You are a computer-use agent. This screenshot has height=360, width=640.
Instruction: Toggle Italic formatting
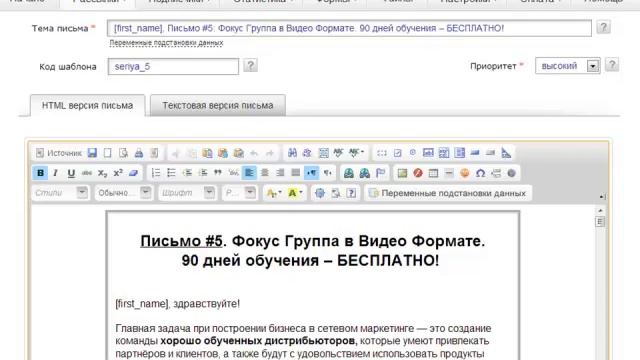pyautogui.click(x=56, y=173)
